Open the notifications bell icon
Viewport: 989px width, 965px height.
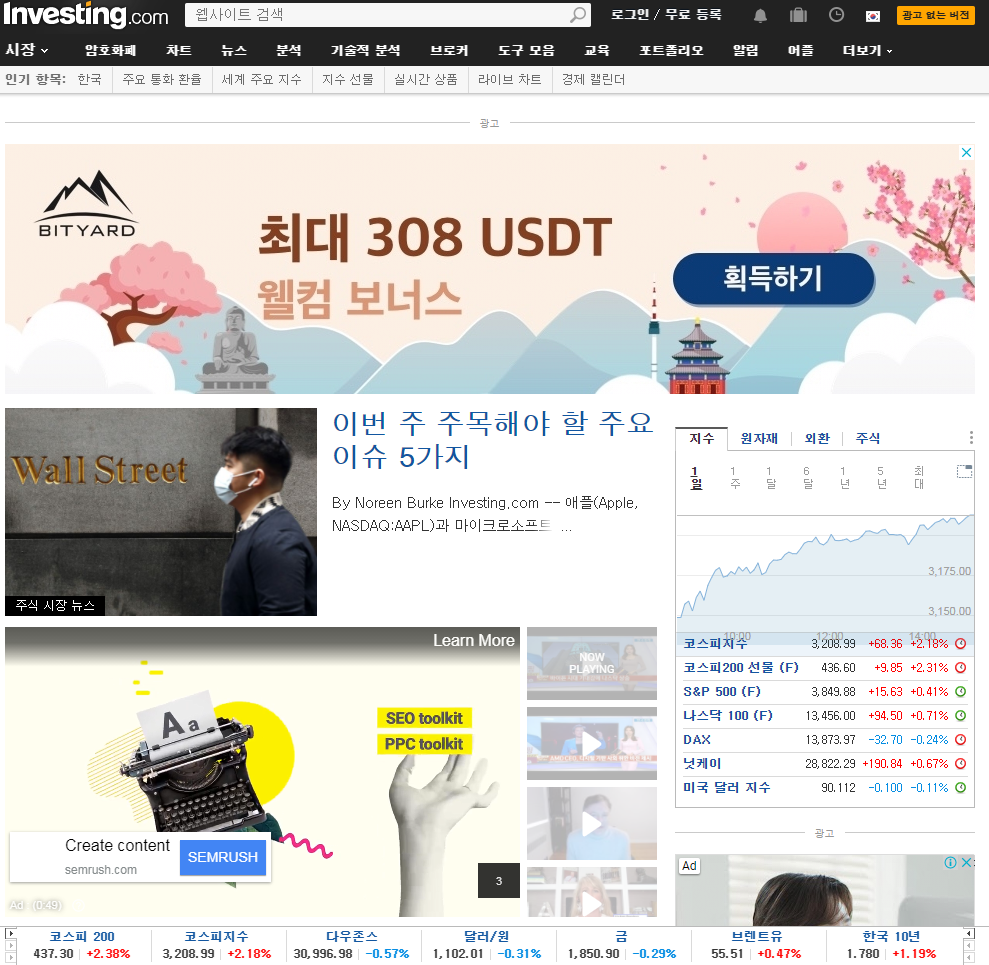coord(761,16)
